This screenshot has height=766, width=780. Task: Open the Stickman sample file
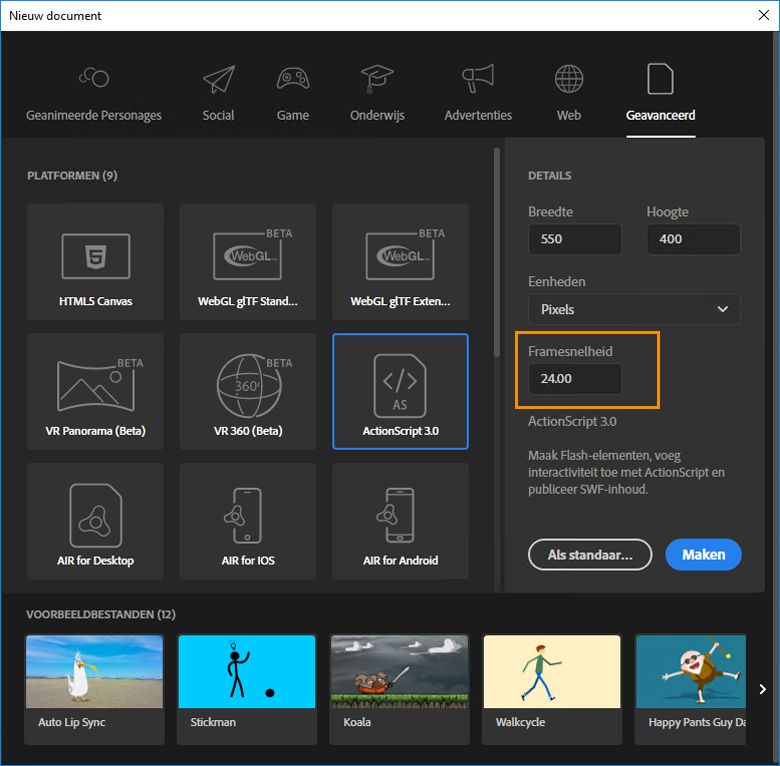[x=247, y=689]
